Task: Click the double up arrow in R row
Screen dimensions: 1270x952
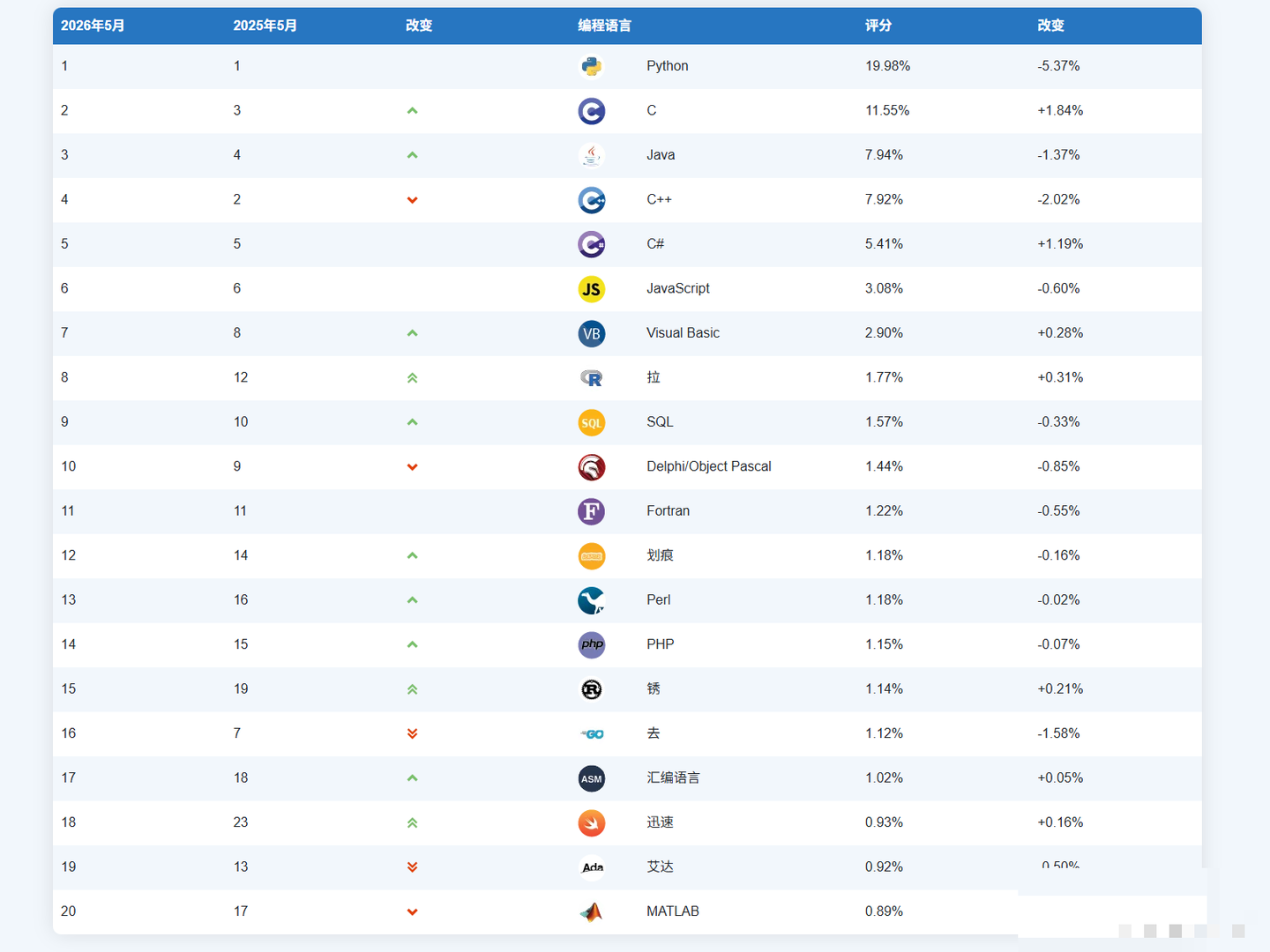Action: pyautogui.click(x=412, y=378)
